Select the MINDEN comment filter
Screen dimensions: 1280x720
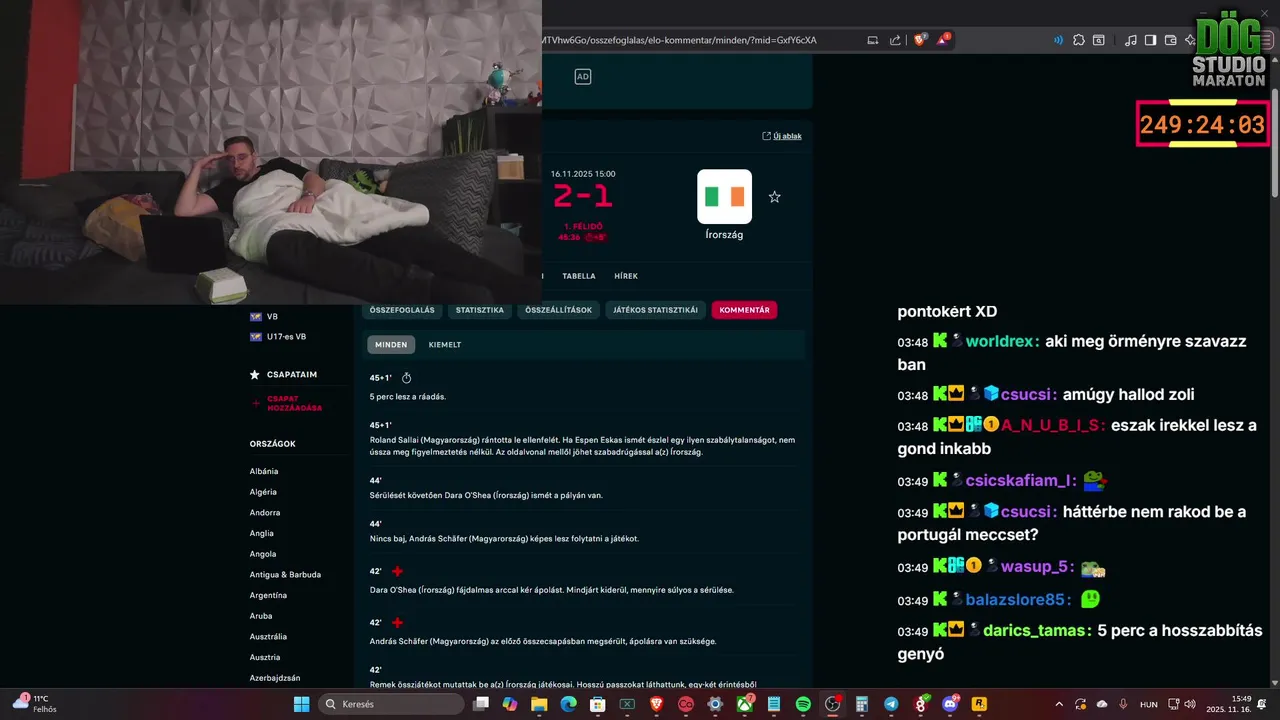(x=391, y=344)
